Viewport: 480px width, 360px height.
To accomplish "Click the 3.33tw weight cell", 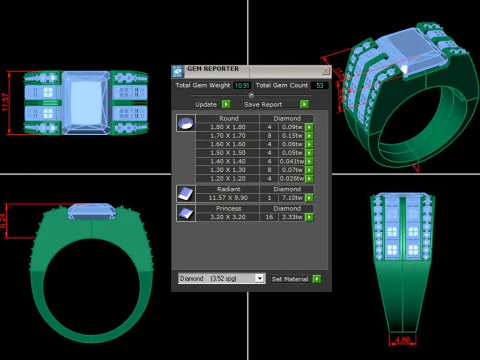I will (292, 217).
